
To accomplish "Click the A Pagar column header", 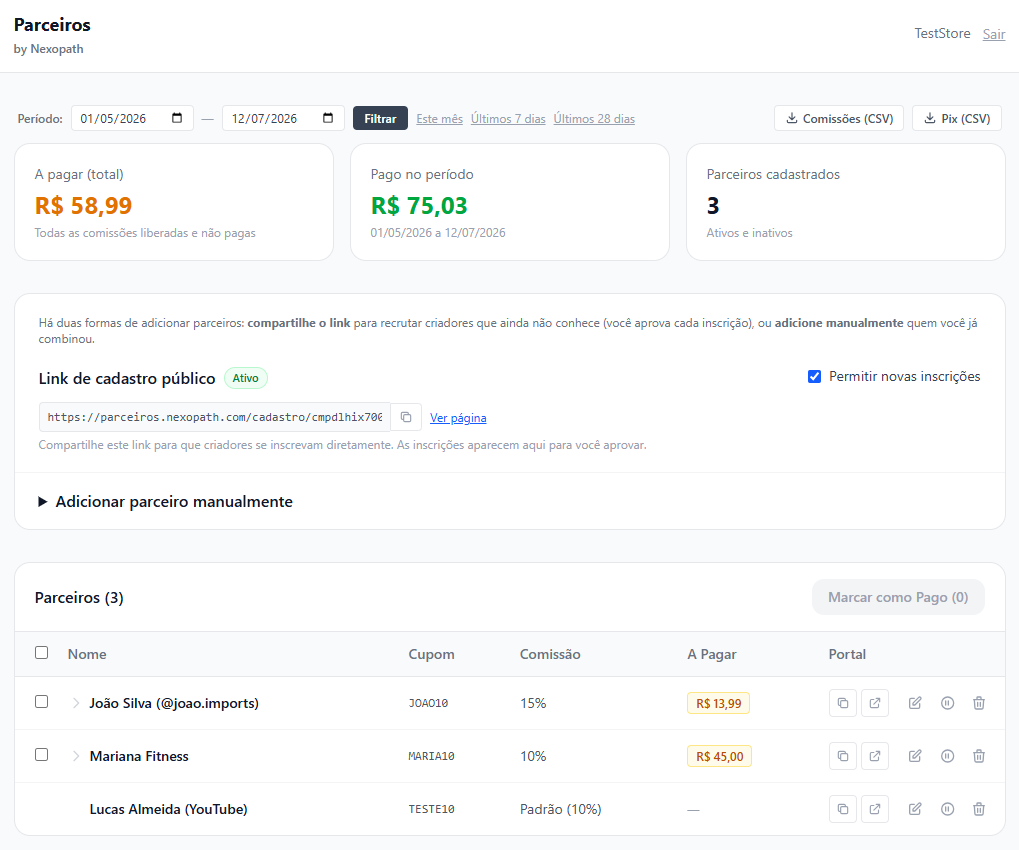I will (712, 654).
